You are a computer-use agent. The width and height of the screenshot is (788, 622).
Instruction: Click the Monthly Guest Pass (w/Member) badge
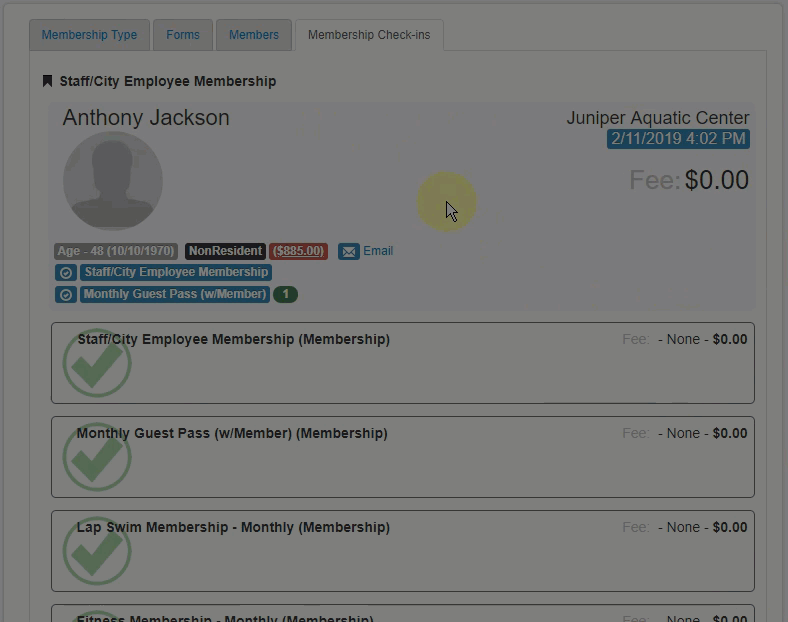coord(175,294)
